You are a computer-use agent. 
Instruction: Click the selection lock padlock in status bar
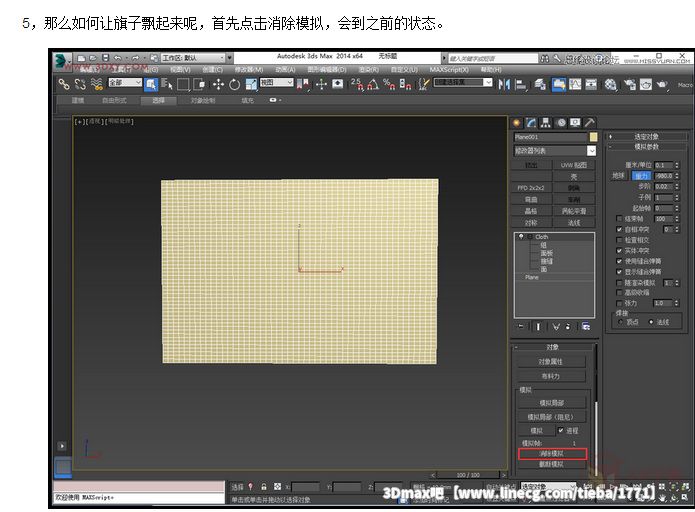pos(264,487)
